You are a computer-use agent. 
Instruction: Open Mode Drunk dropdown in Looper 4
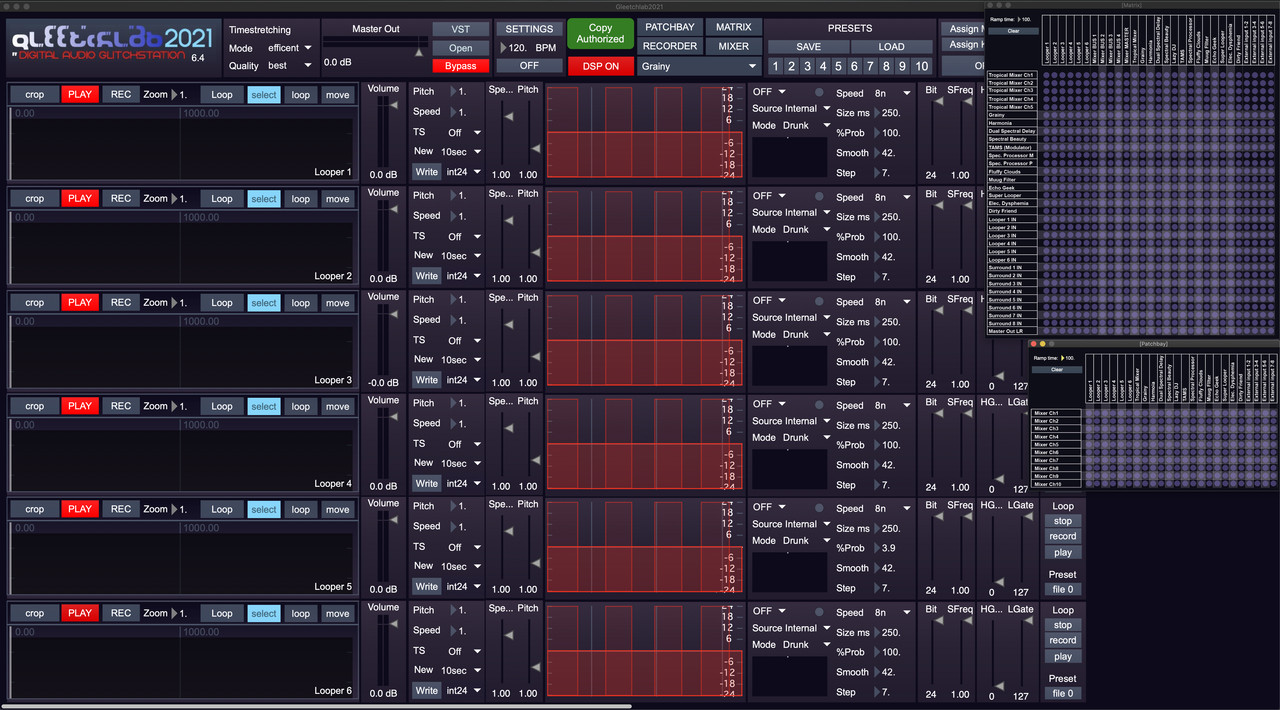pos(805,437)
